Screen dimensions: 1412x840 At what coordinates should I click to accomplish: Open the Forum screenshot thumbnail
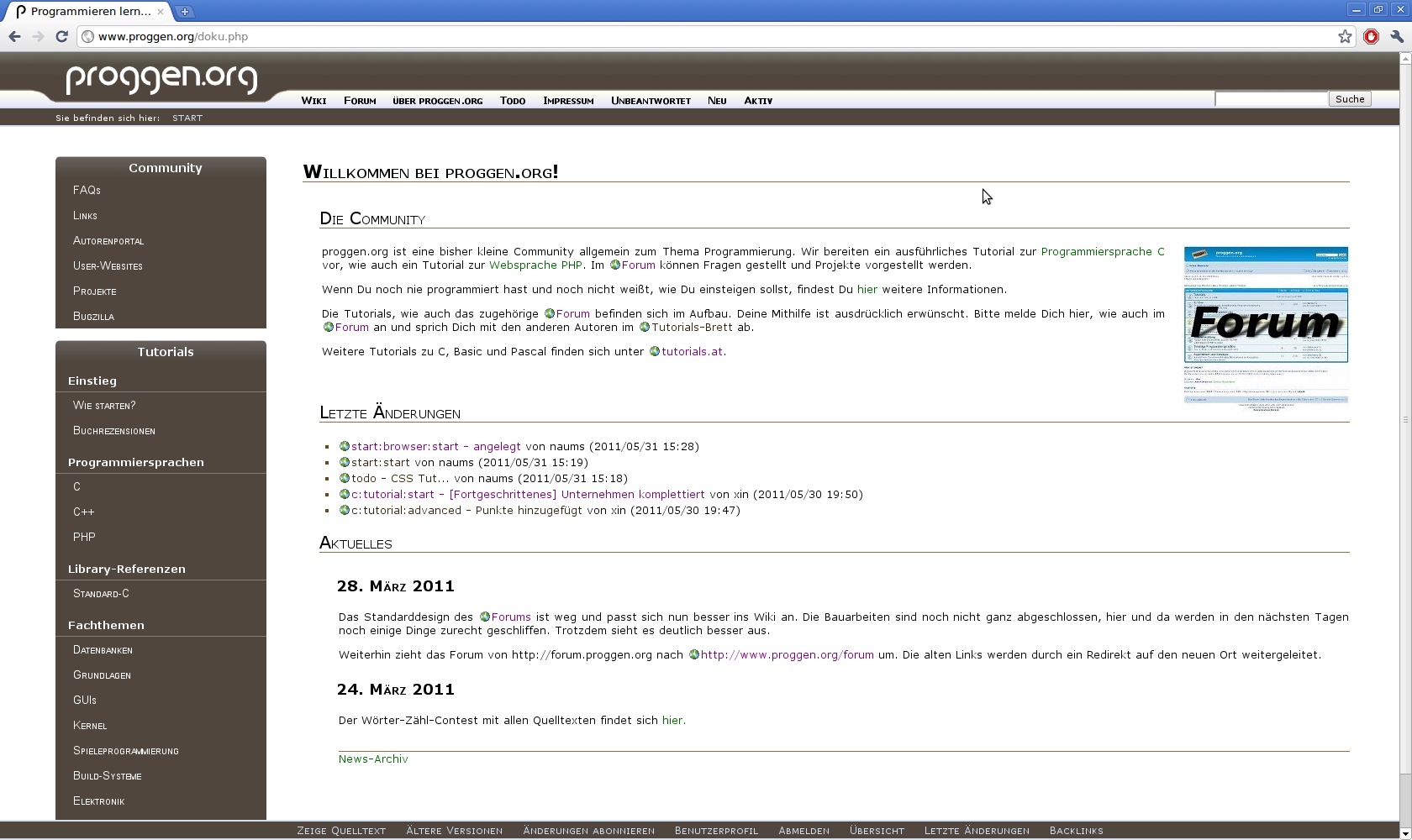pos(1266,326)
